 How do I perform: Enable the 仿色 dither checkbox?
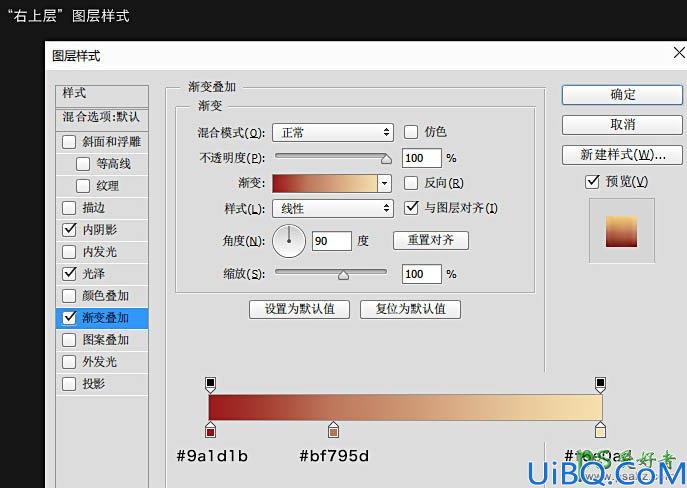click(411, 132)
